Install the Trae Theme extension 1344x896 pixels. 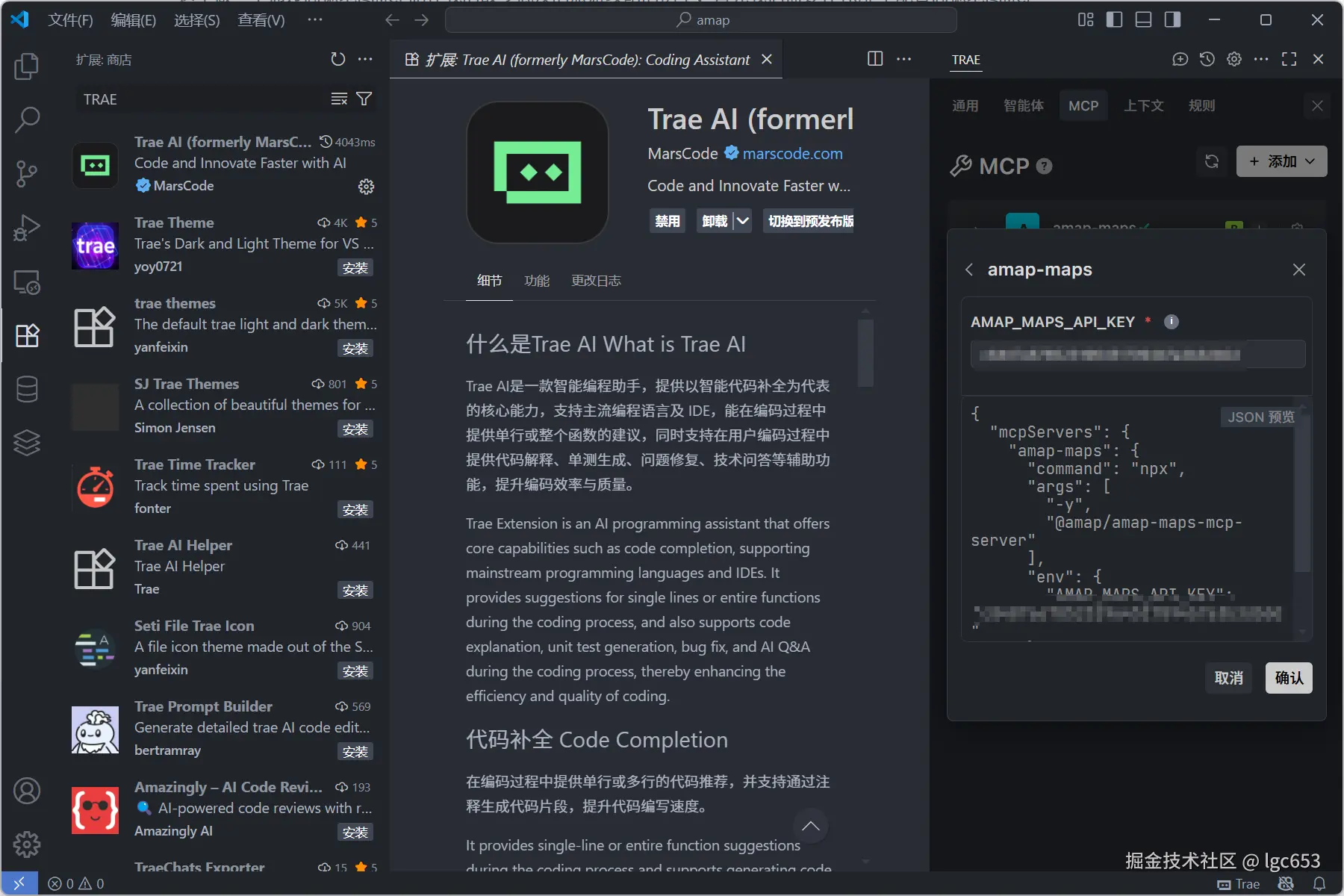pyautogui.click(x=355, y=268)
